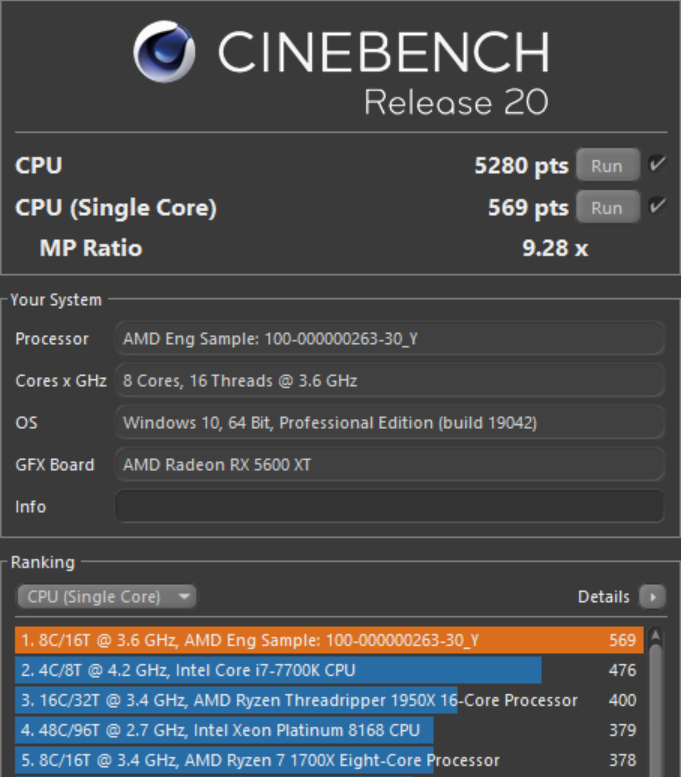Select the Processor name field
681x777 pixels.
click(x=389, y=339)
